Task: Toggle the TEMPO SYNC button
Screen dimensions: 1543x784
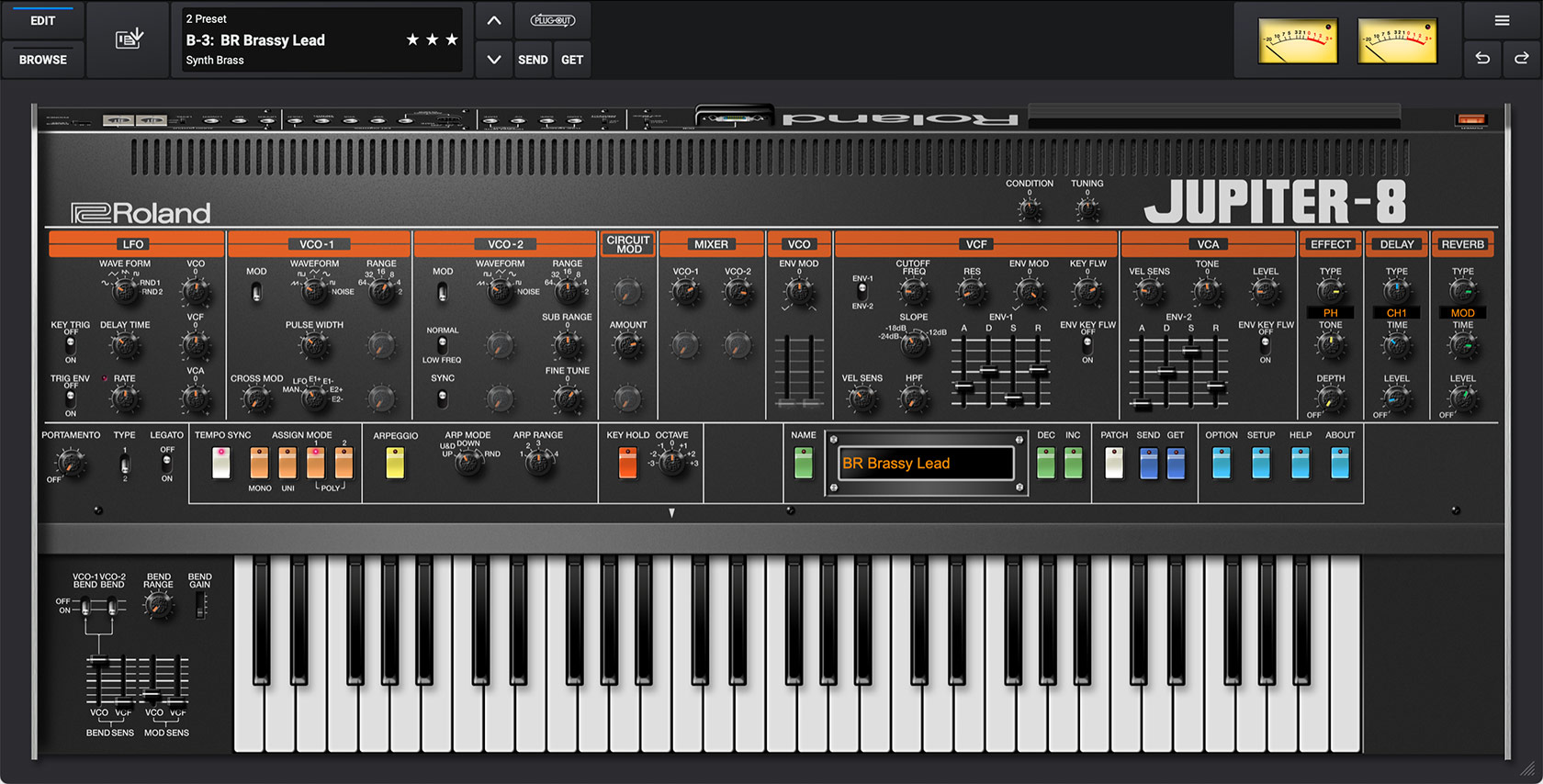Action: pos(221,463)
